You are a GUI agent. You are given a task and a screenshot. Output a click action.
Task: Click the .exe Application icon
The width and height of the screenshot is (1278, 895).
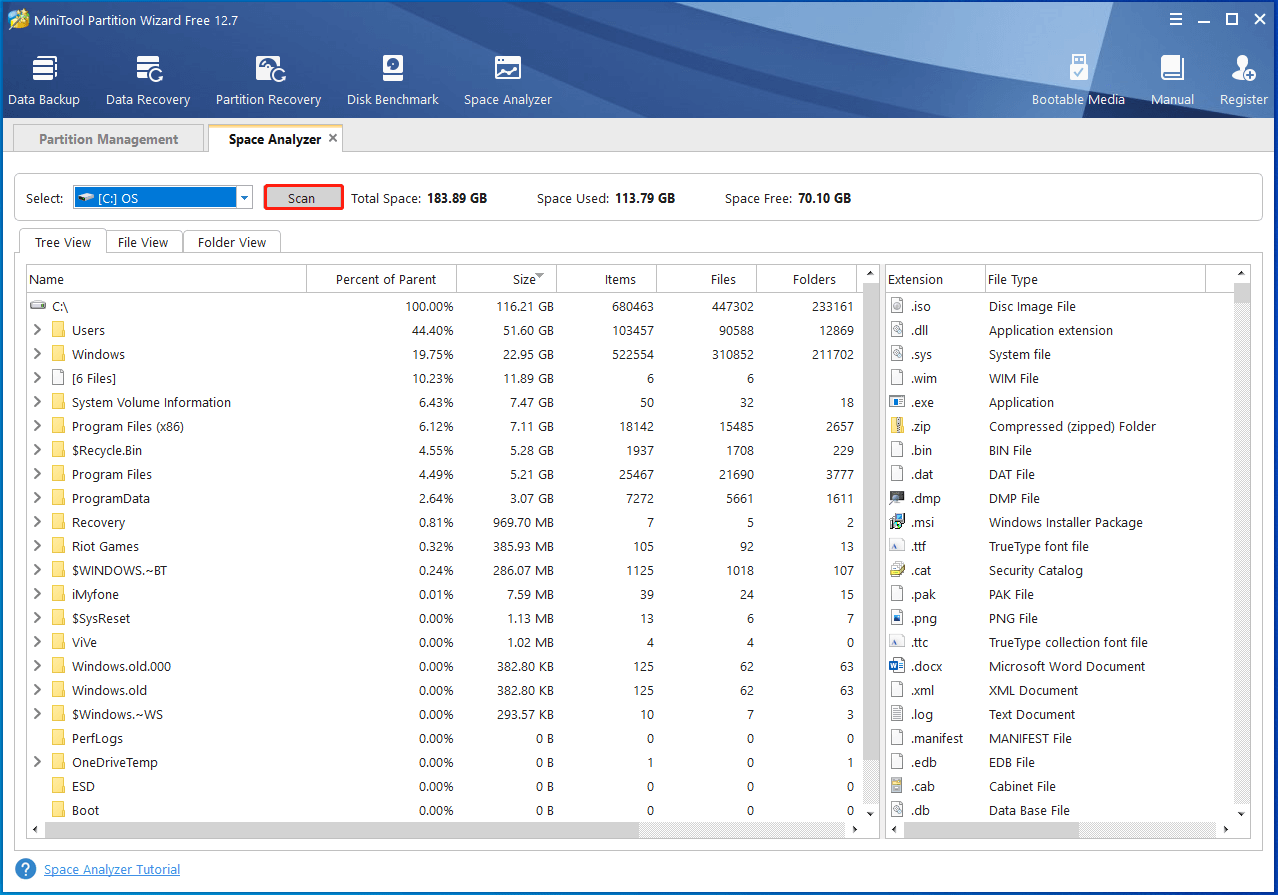(x=897, y=402)
